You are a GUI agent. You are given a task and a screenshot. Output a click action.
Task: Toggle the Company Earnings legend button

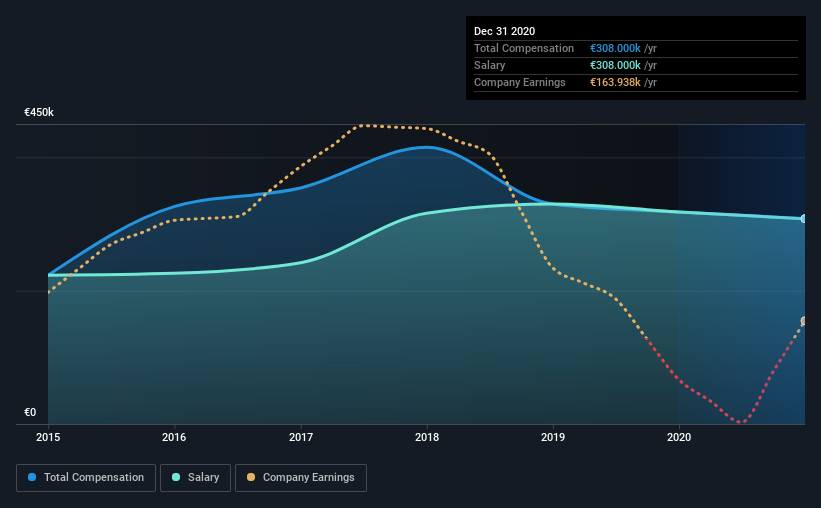tap(301, 478)
